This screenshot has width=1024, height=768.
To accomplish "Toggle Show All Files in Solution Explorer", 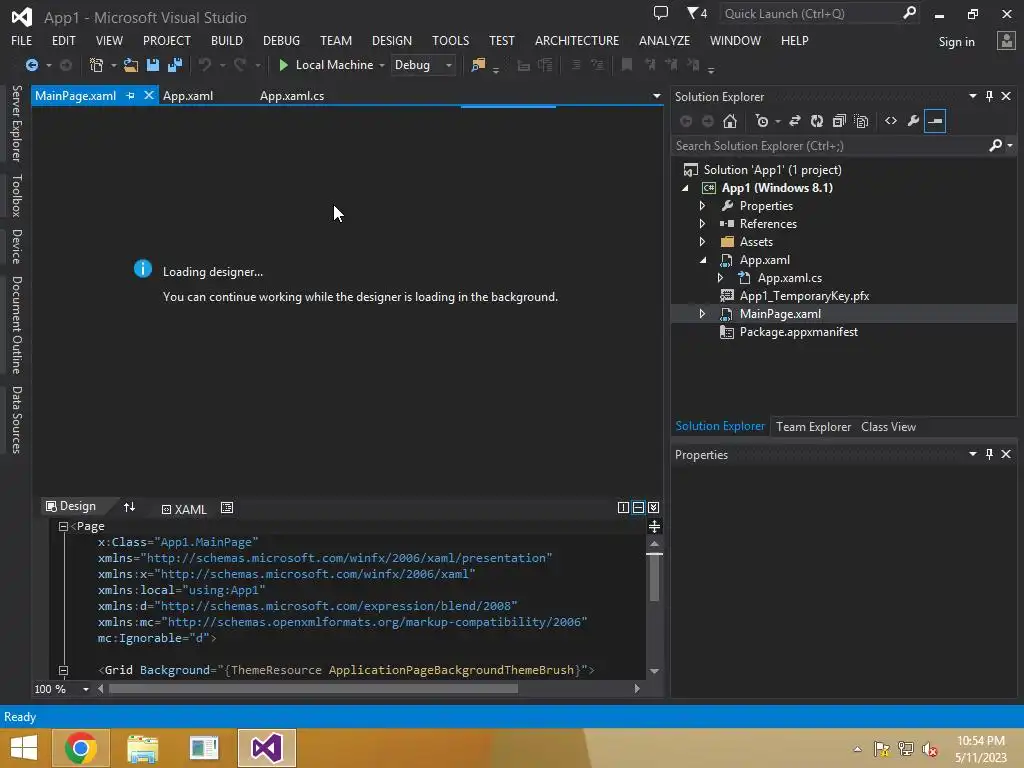I will pos(861,121).
